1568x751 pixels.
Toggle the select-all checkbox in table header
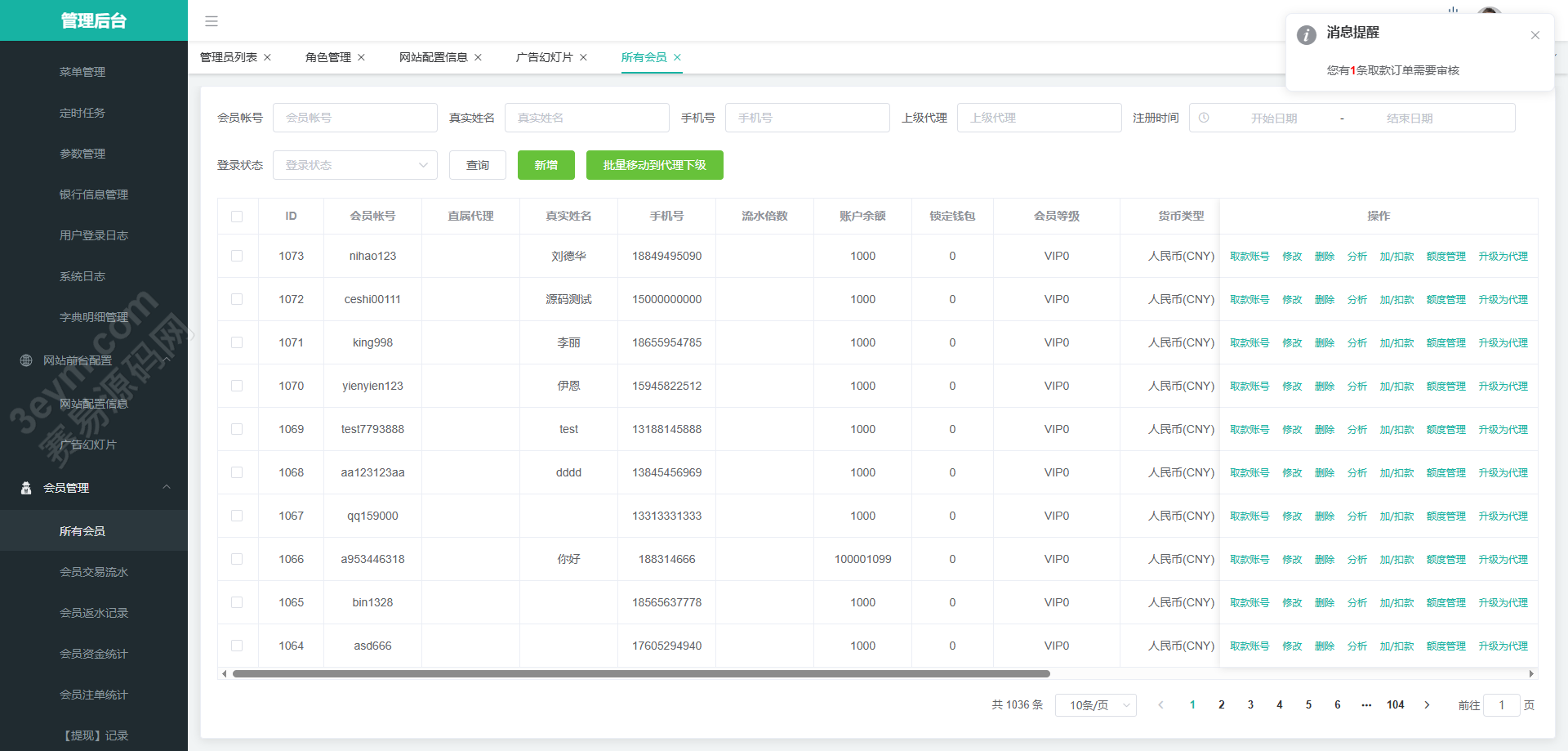(x=237, y=217)
